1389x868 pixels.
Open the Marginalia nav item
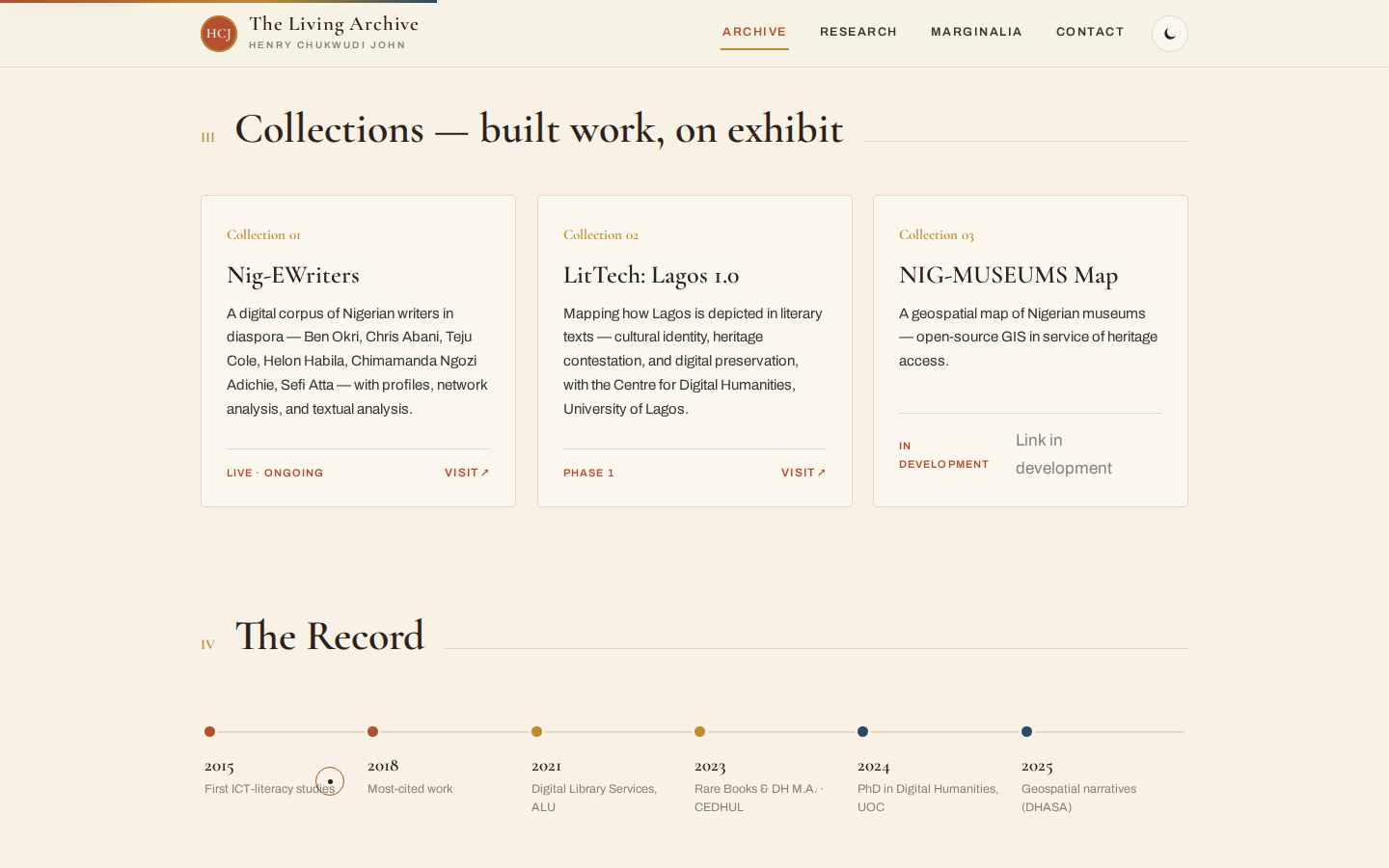coord(976,32)
